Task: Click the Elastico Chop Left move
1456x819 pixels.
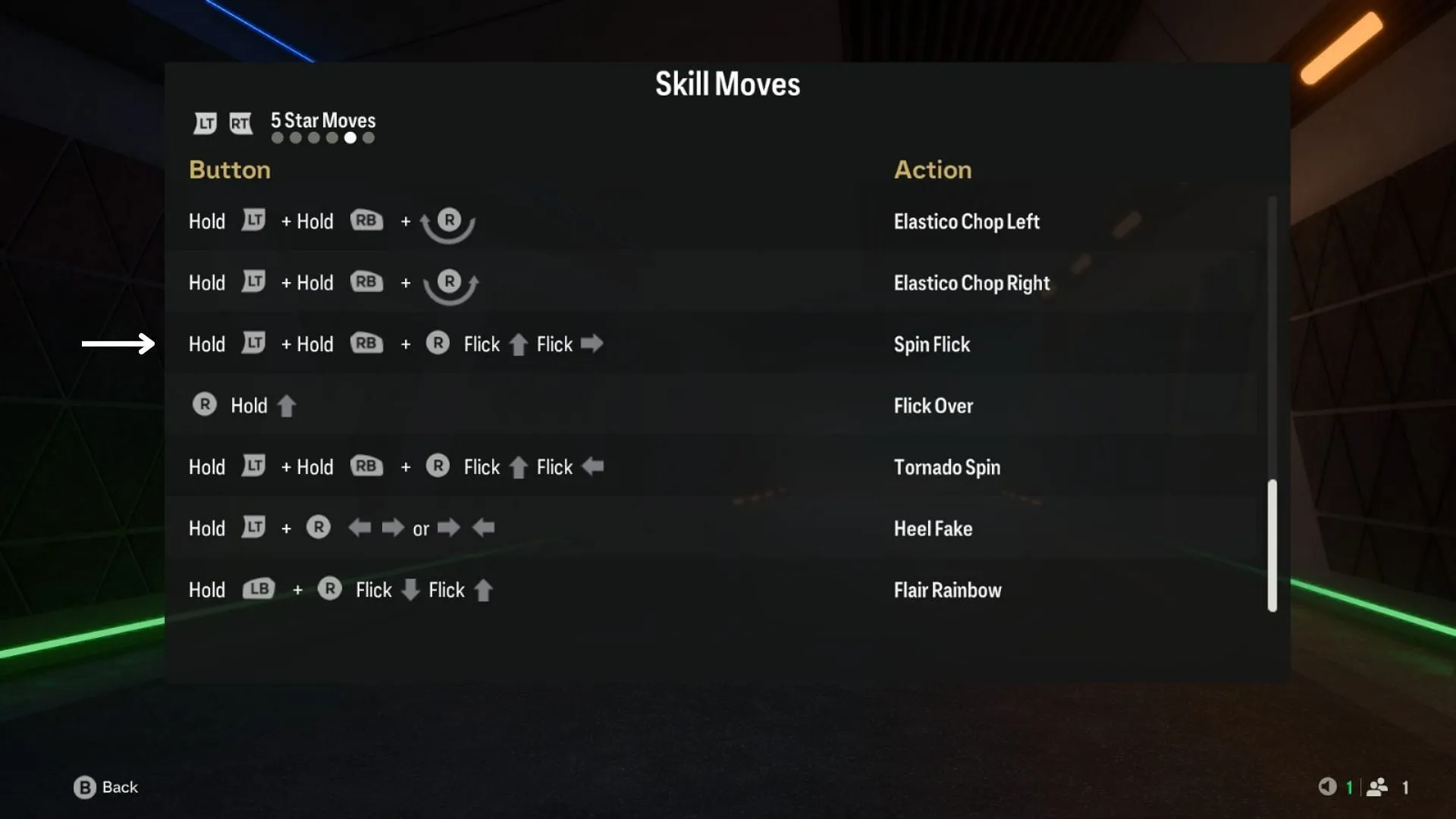Action: pos(966,221)
